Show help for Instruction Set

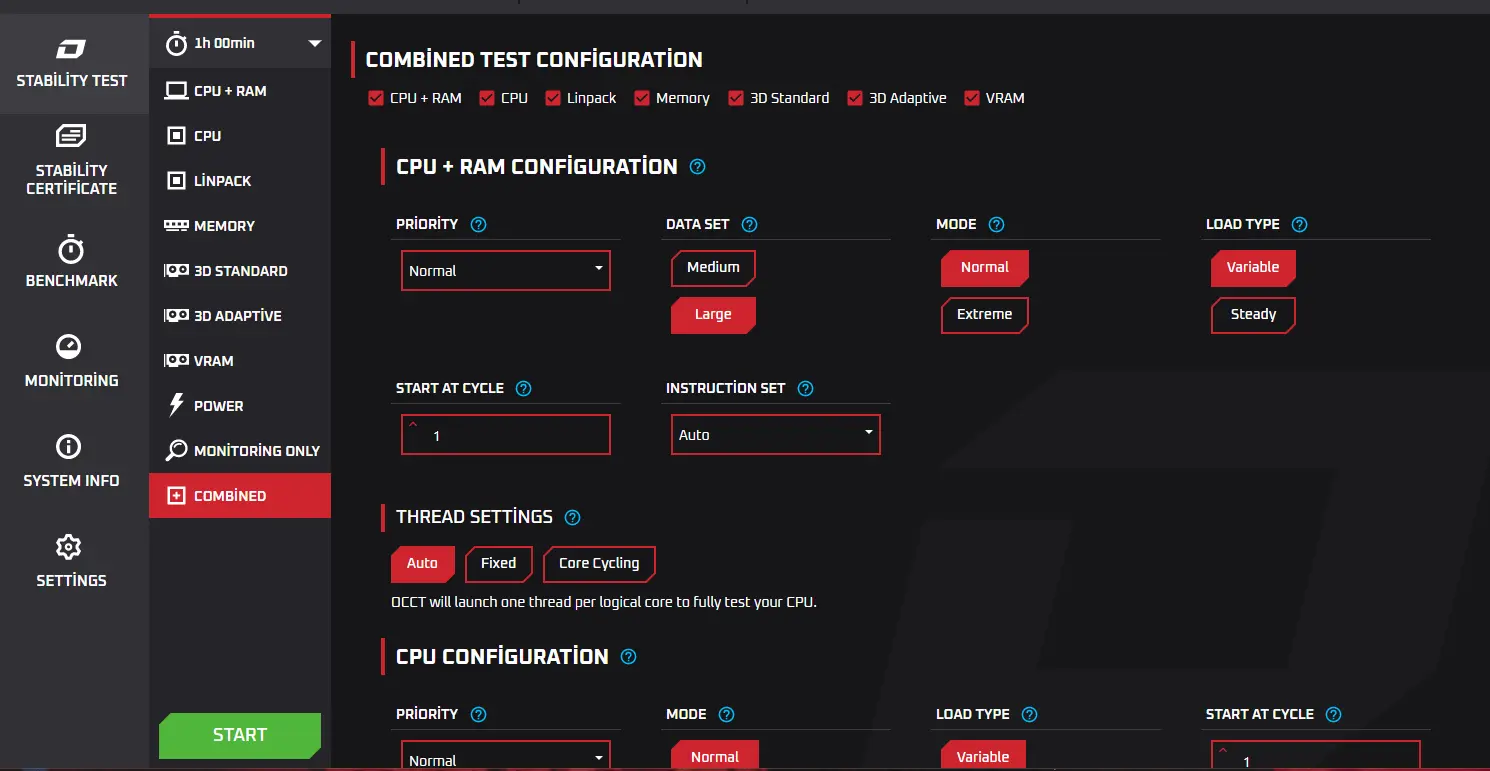click(x=806, y=389)
